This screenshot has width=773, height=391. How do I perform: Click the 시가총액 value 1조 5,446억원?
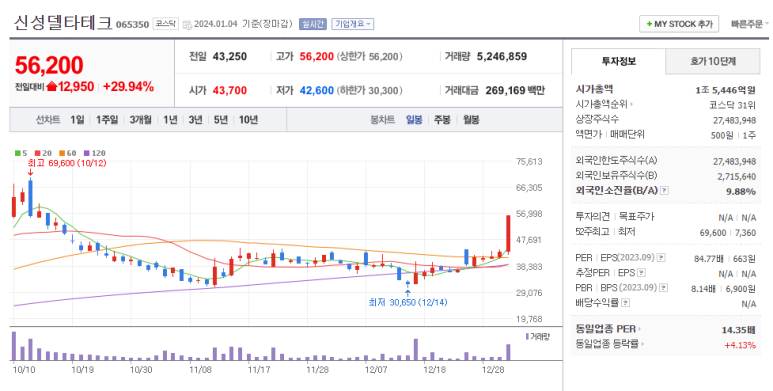[x=725, y=90]
